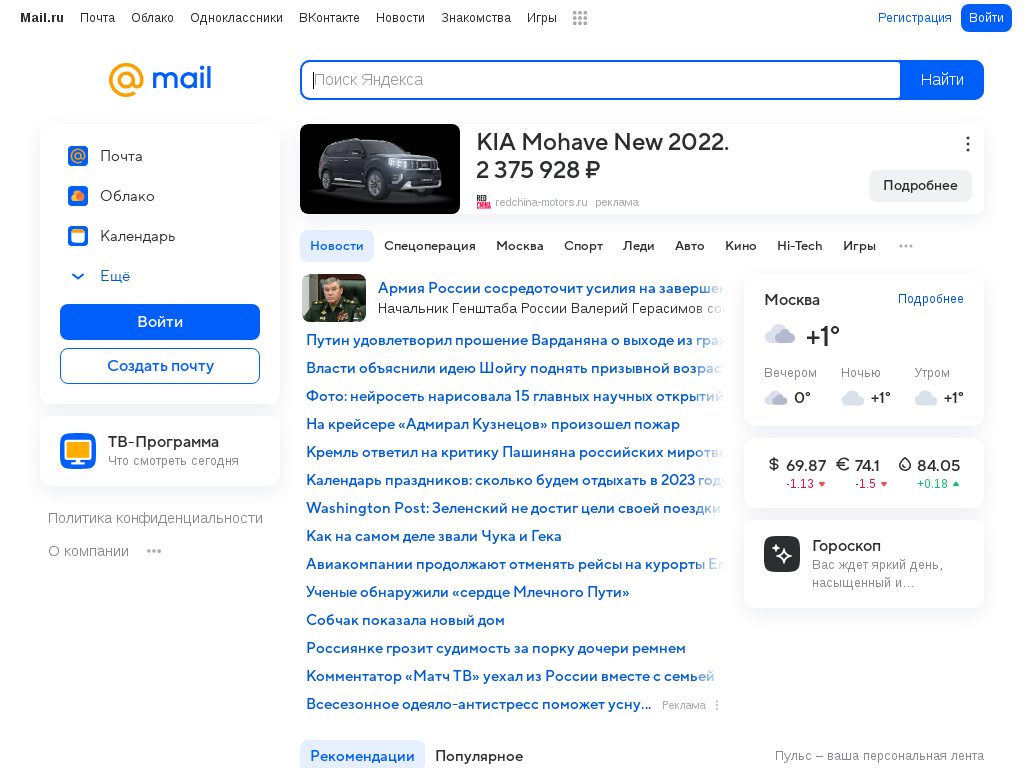
Task: Click Подробнее button on the KIA ad
Action: (x=920, y=185)
